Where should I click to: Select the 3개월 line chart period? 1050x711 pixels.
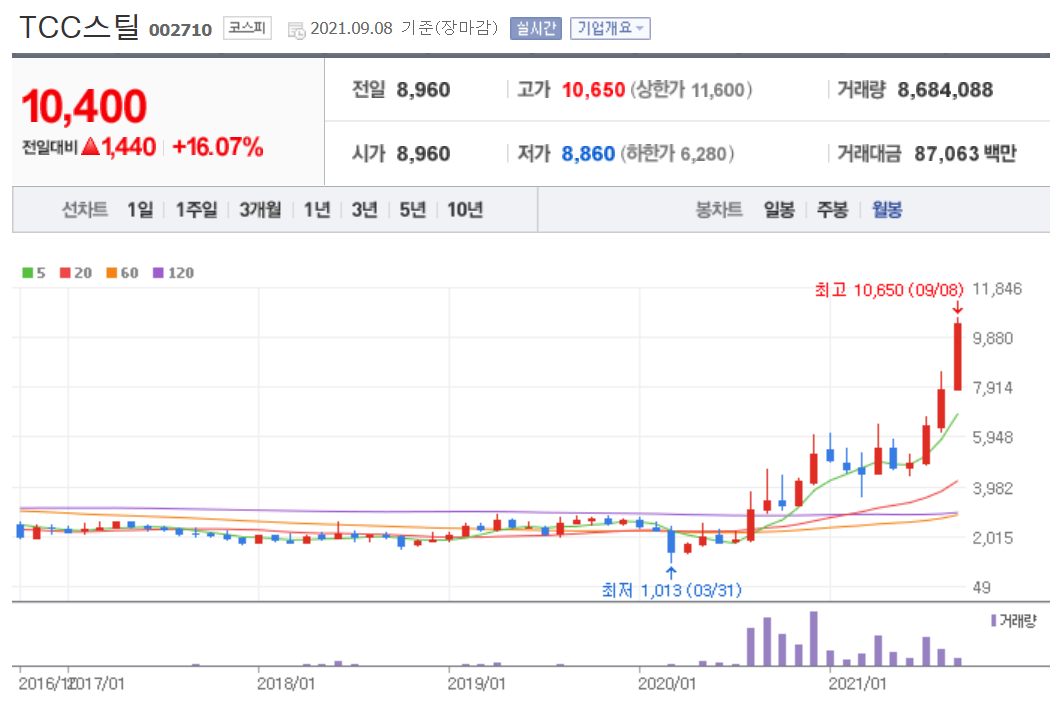260,210
